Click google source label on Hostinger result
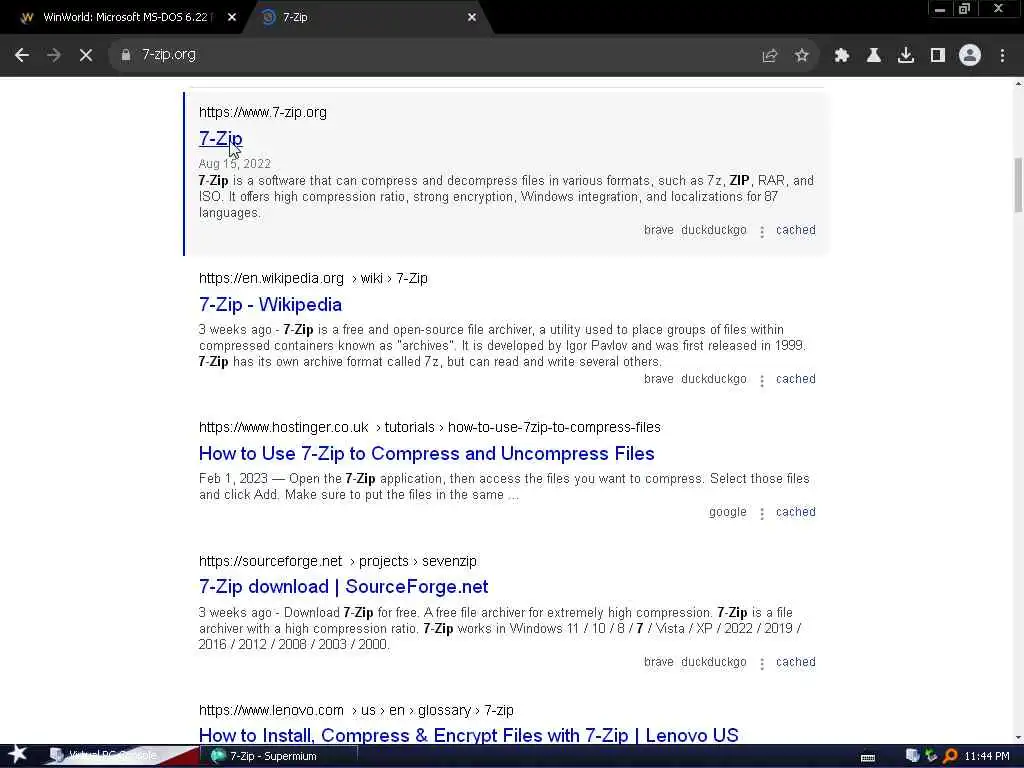Screen dimensions: 1024x768 pos(728,512)
